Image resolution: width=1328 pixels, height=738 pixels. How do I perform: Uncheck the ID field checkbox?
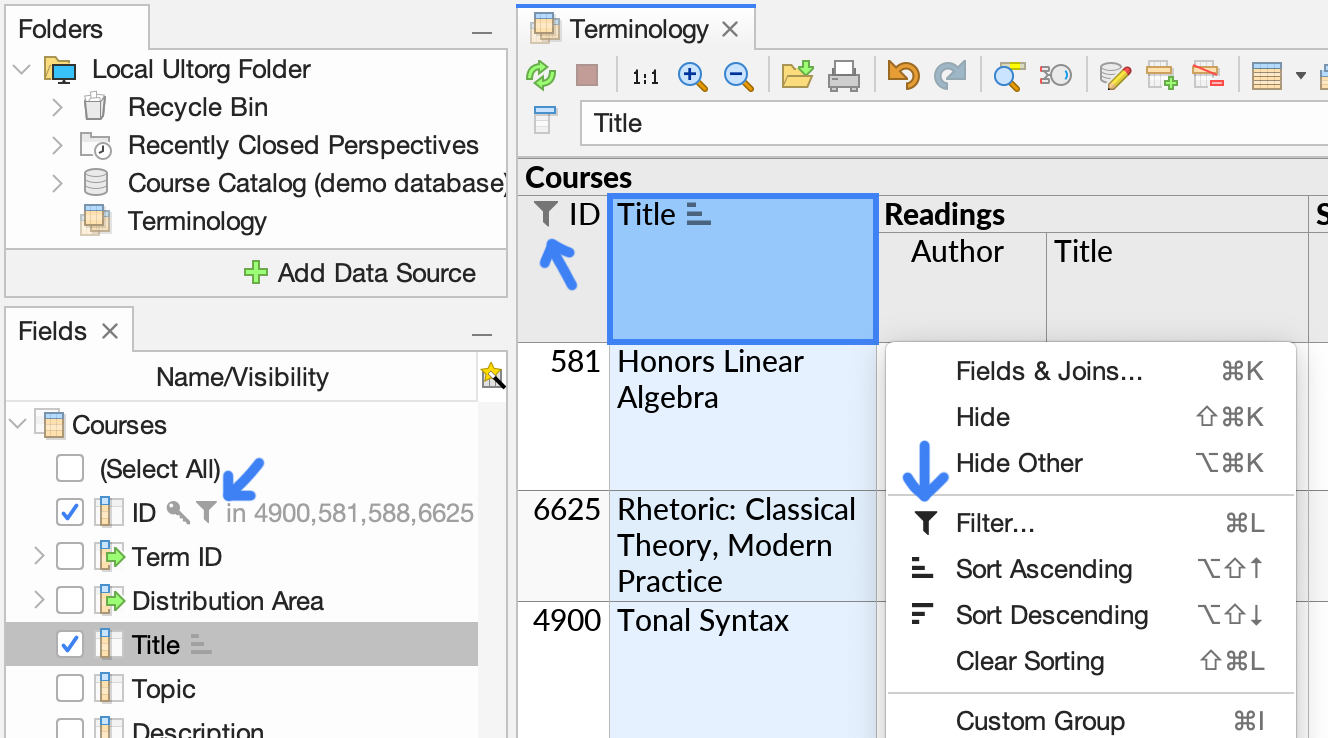coord(68,512)
